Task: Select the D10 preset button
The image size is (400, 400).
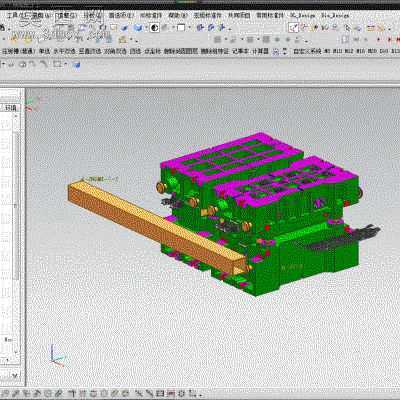Action: (384, 51)
